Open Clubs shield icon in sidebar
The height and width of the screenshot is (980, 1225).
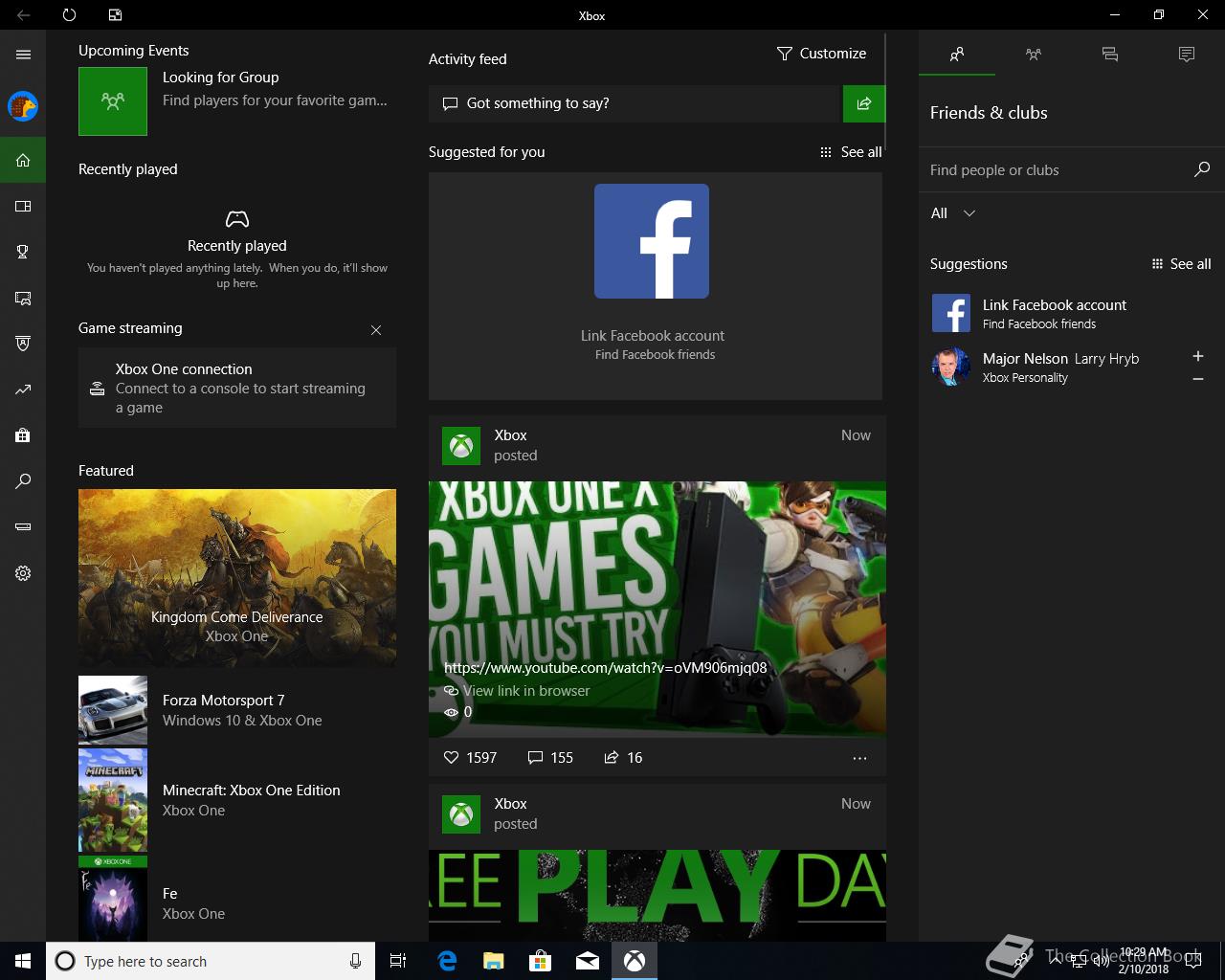click(23, 344)
